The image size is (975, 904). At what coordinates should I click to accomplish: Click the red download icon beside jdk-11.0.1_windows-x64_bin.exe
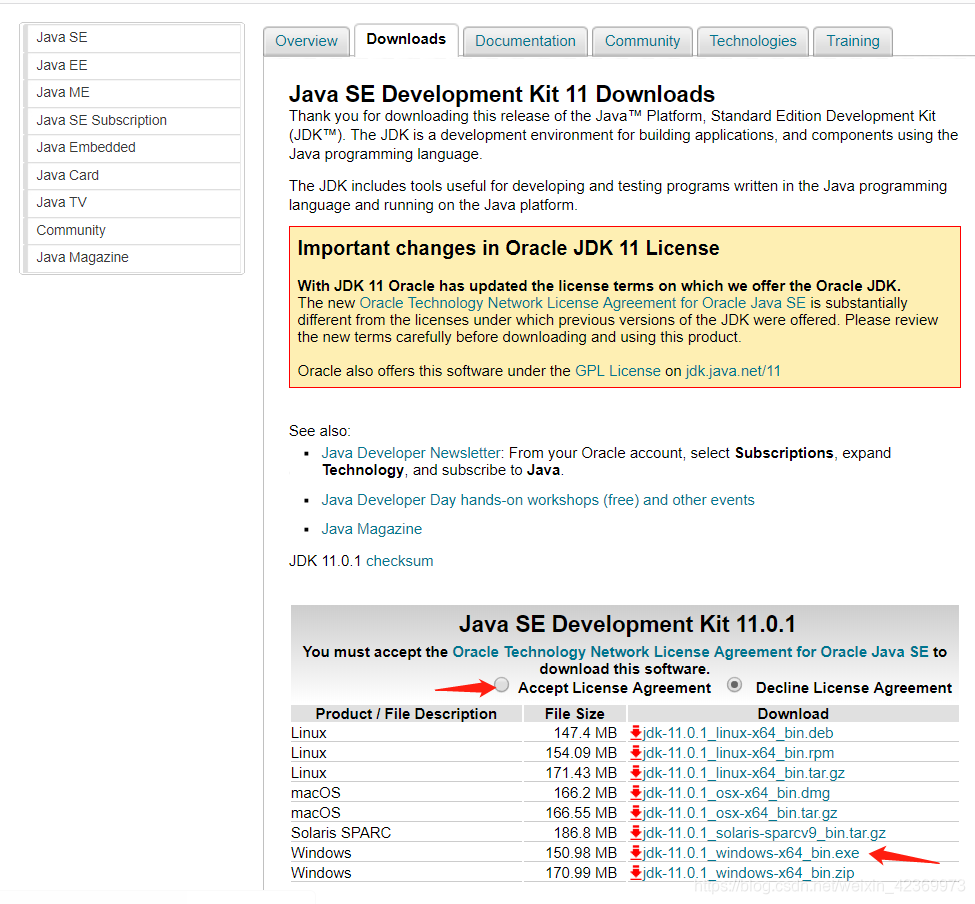[x=635, y=852]
